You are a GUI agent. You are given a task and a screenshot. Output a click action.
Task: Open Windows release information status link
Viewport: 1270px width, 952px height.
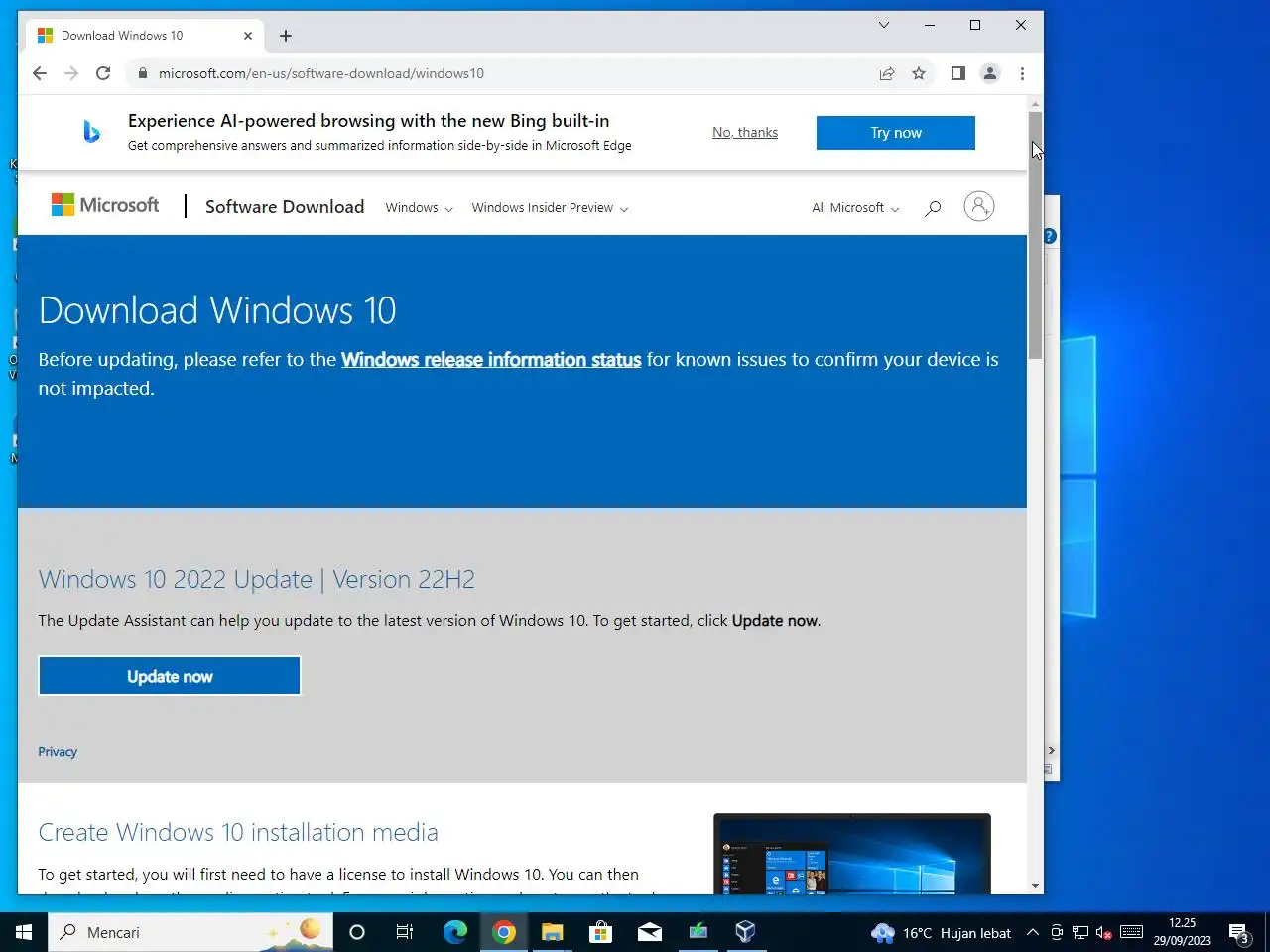491,360
